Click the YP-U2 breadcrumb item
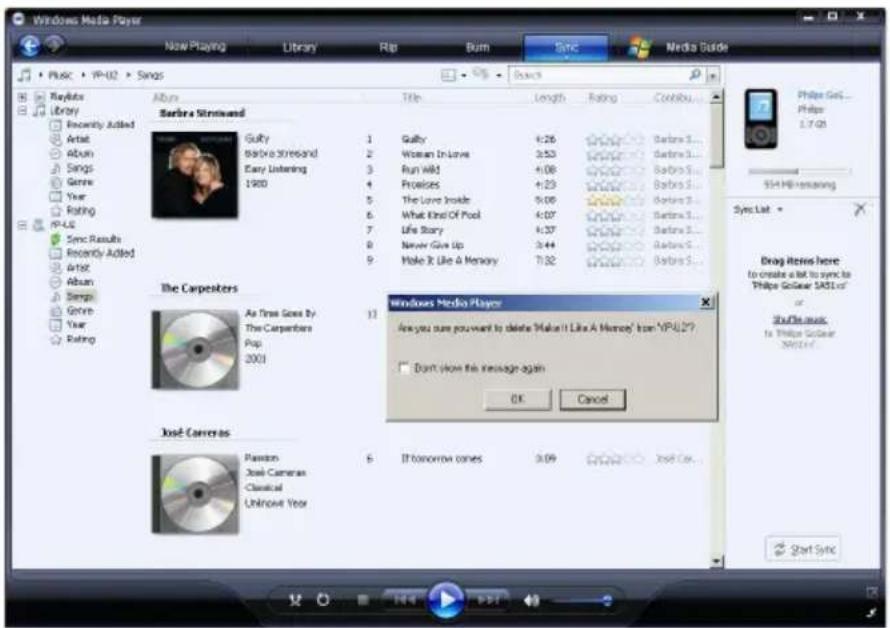The width and height of the screenshot is (890, 628). (x=105, y=75)
